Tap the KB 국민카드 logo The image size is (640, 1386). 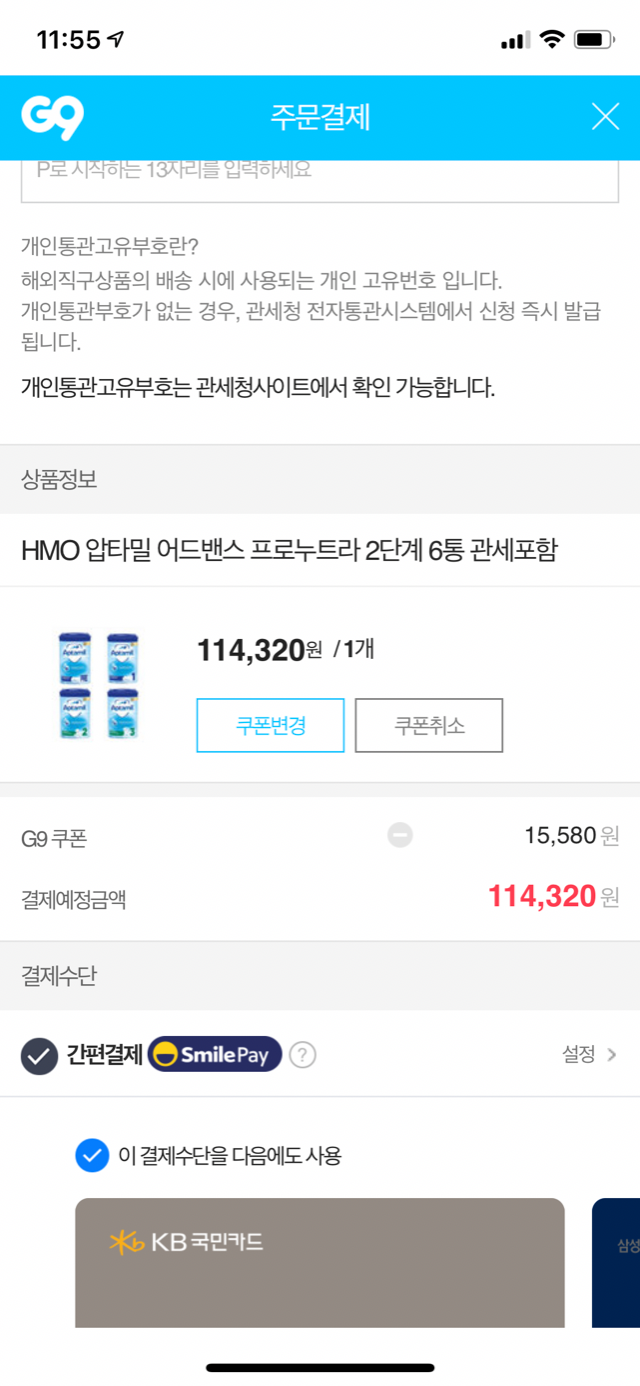pos(187,1243)
